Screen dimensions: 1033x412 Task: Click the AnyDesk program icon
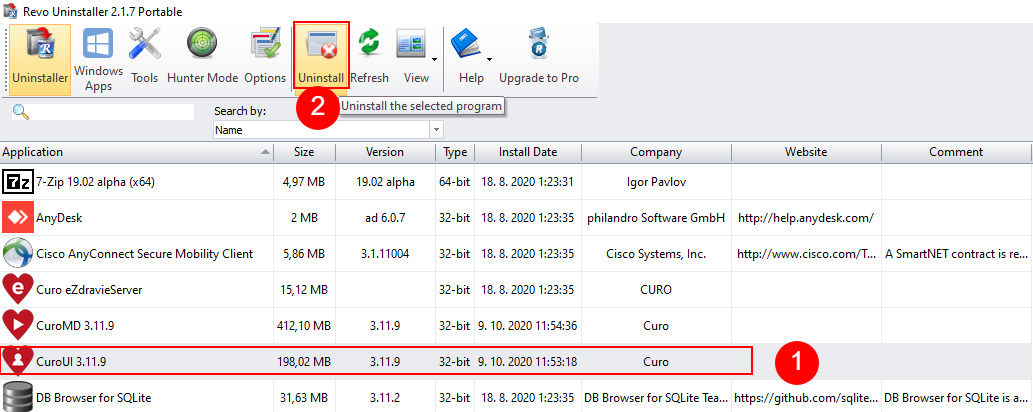click(18, 218)
